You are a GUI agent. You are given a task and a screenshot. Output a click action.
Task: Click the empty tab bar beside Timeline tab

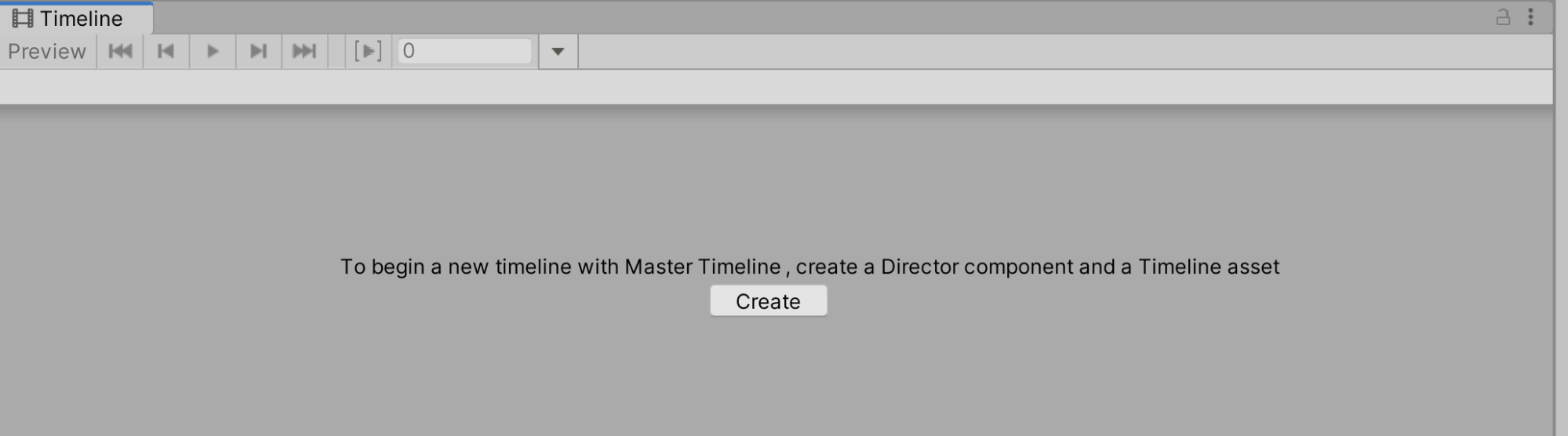(x=784, y=17)
